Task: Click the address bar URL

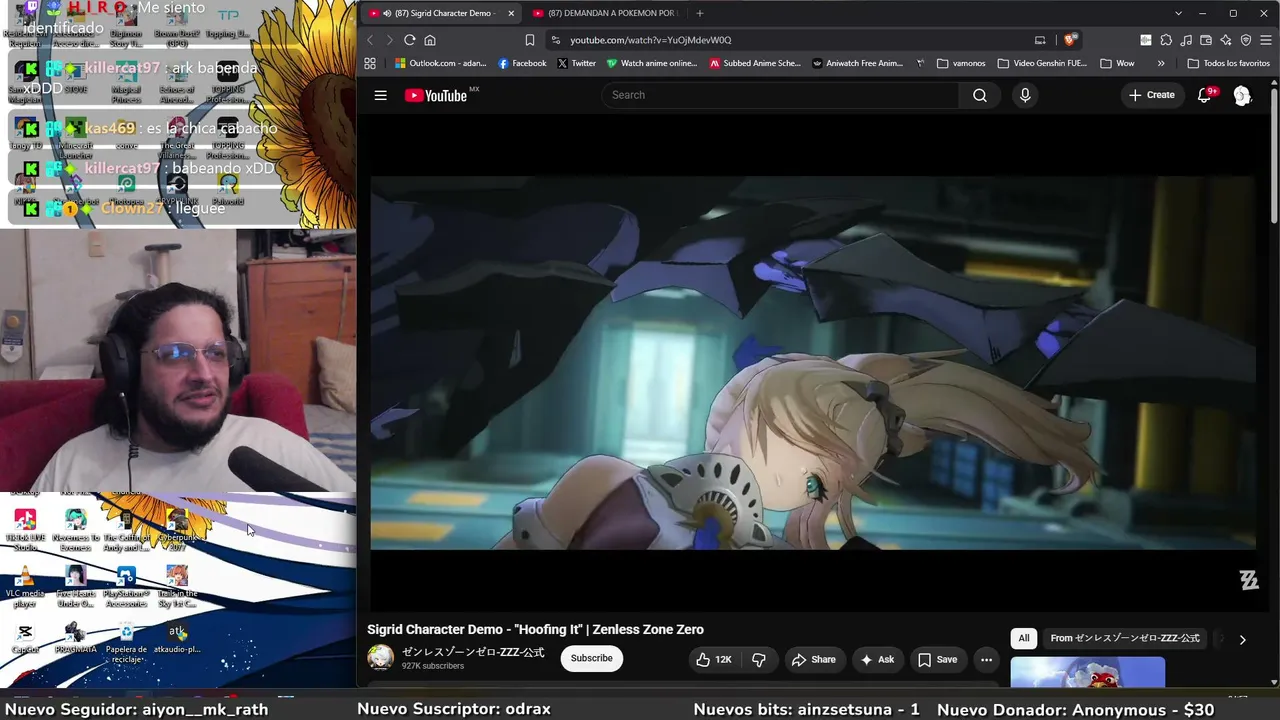Action: click(651, 40)
